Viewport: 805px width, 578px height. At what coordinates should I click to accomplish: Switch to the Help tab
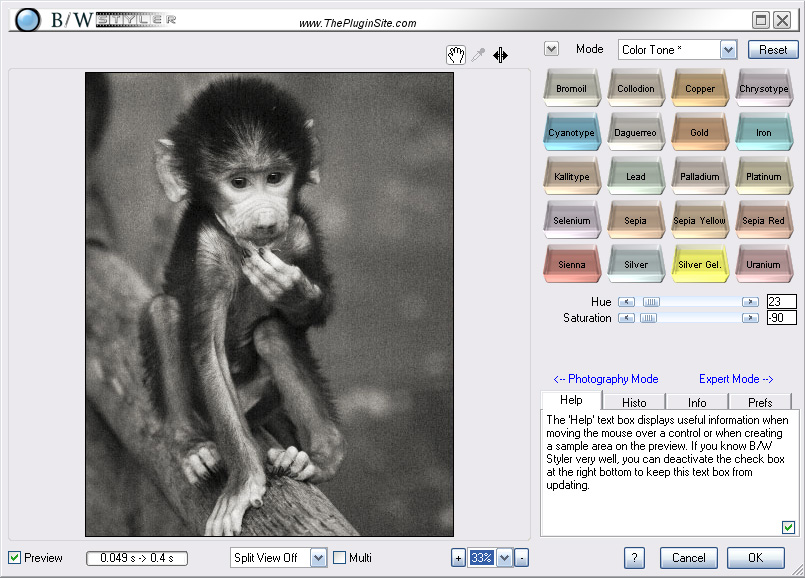pos(571,400)
